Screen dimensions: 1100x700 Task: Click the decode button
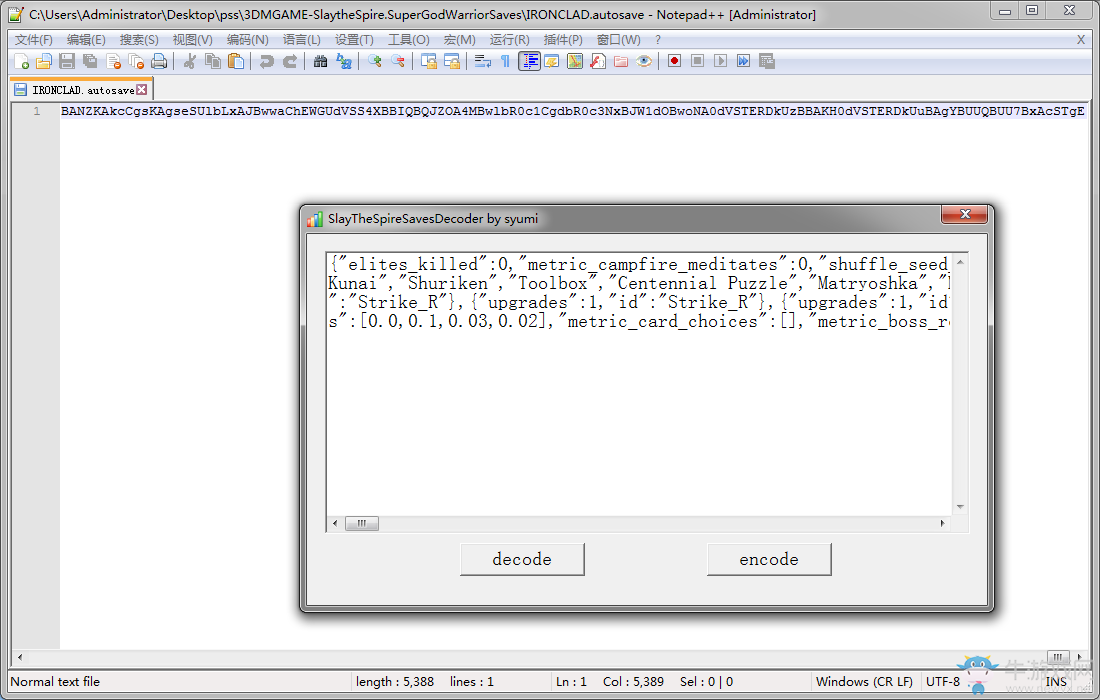[x=522, y=559]
